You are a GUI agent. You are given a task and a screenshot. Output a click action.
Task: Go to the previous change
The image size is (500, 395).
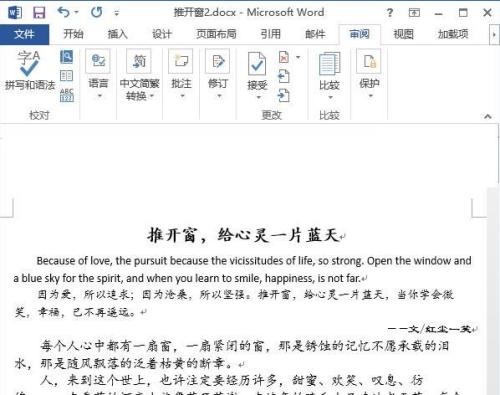(283, 77)
